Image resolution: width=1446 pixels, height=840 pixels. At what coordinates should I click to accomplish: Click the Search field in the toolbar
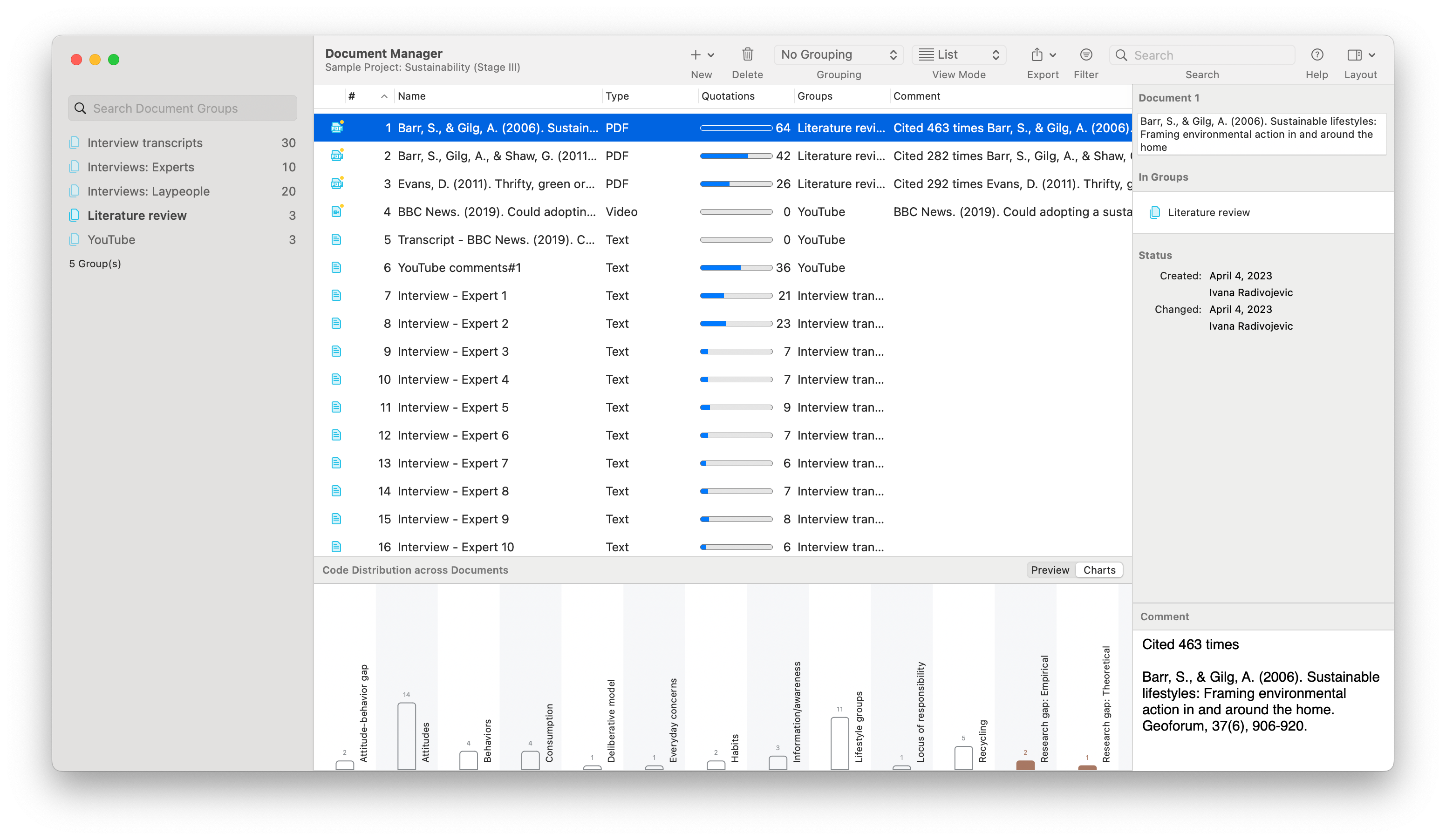(1201, 54)
